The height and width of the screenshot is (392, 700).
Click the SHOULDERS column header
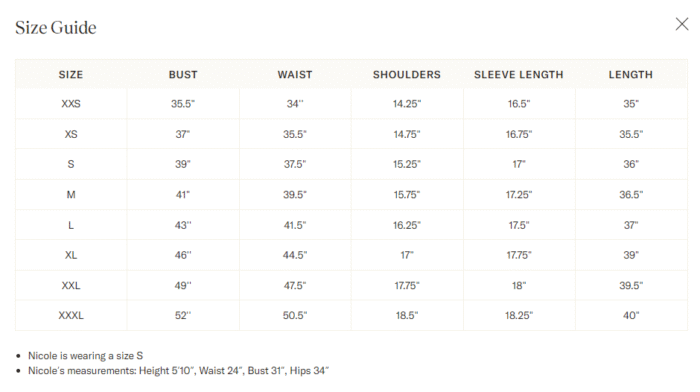pos(407,75)
